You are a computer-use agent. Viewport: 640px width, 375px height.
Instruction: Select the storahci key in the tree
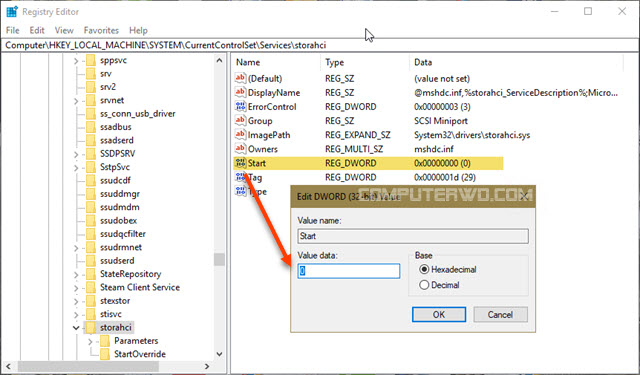(116, 328)
